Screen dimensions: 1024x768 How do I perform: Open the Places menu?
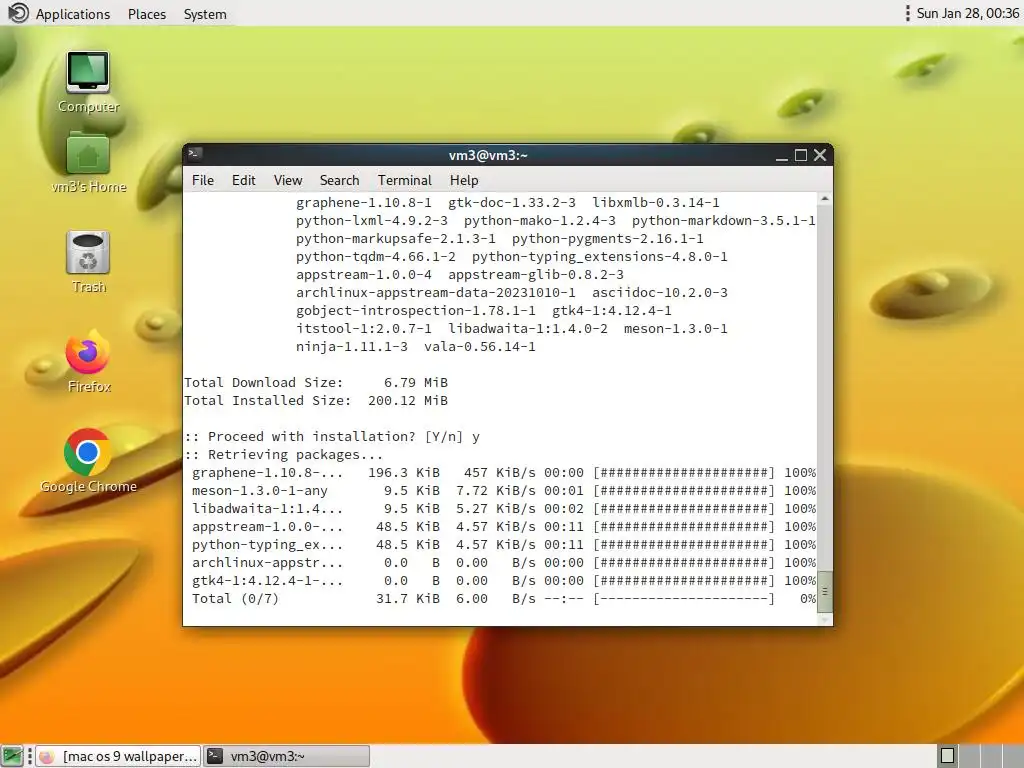tap(147, 14)
